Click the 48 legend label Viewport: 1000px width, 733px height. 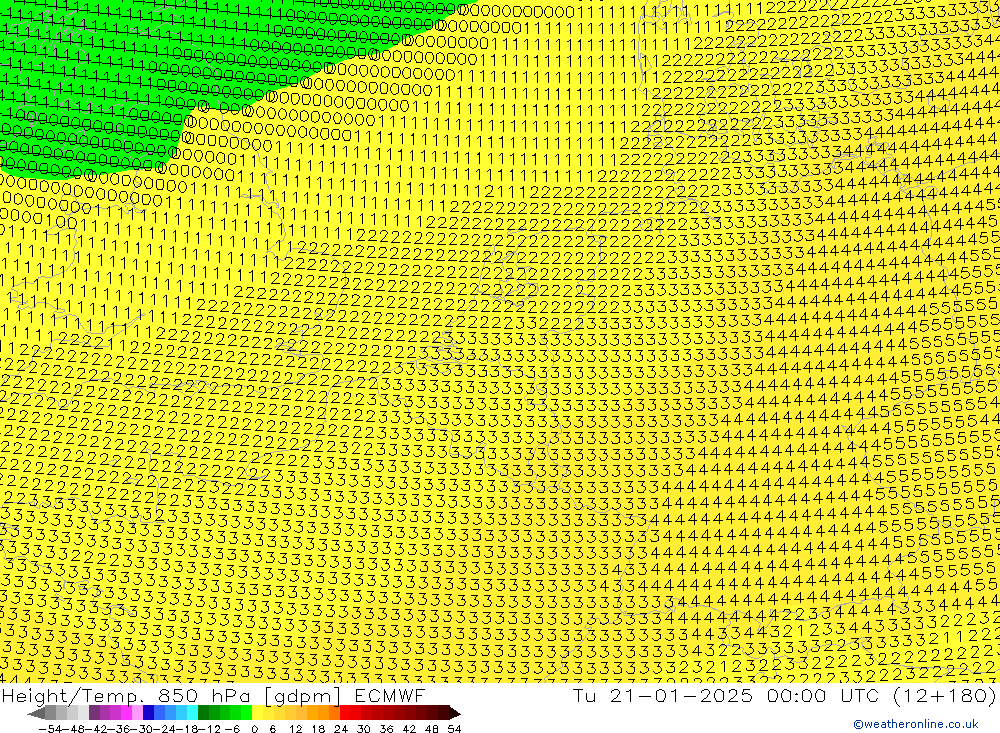[432, 729]
